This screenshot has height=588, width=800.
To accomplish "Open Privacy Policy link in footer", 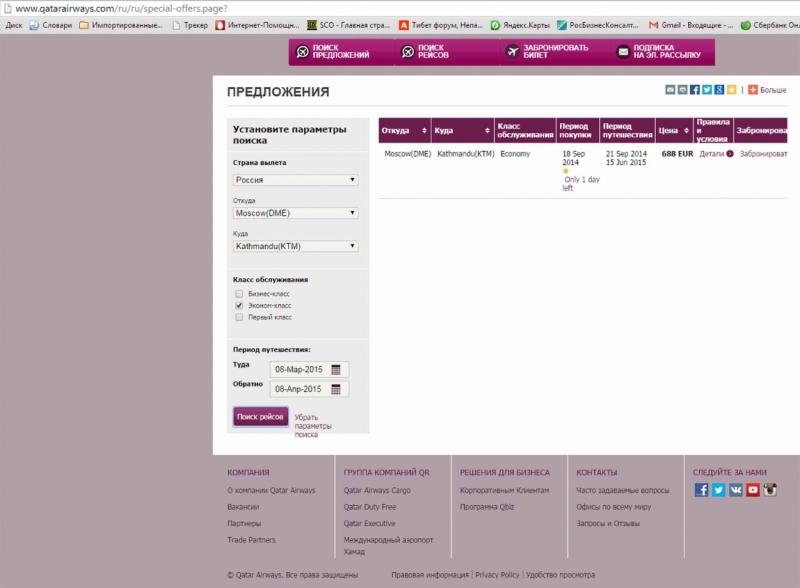I will coord(497,575).
